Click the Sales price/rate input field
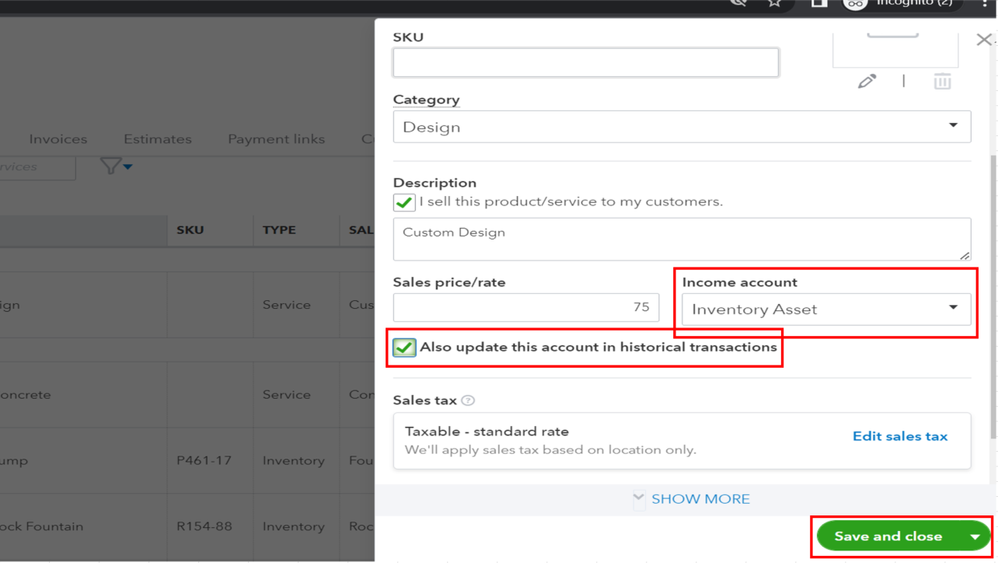998x563 pixels. (x=526, y=308)
